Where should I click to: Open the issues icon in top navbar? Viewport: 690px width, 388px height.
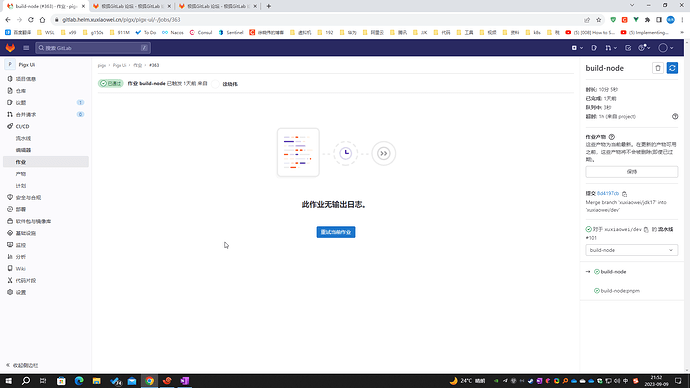click(x=594, y=48)
